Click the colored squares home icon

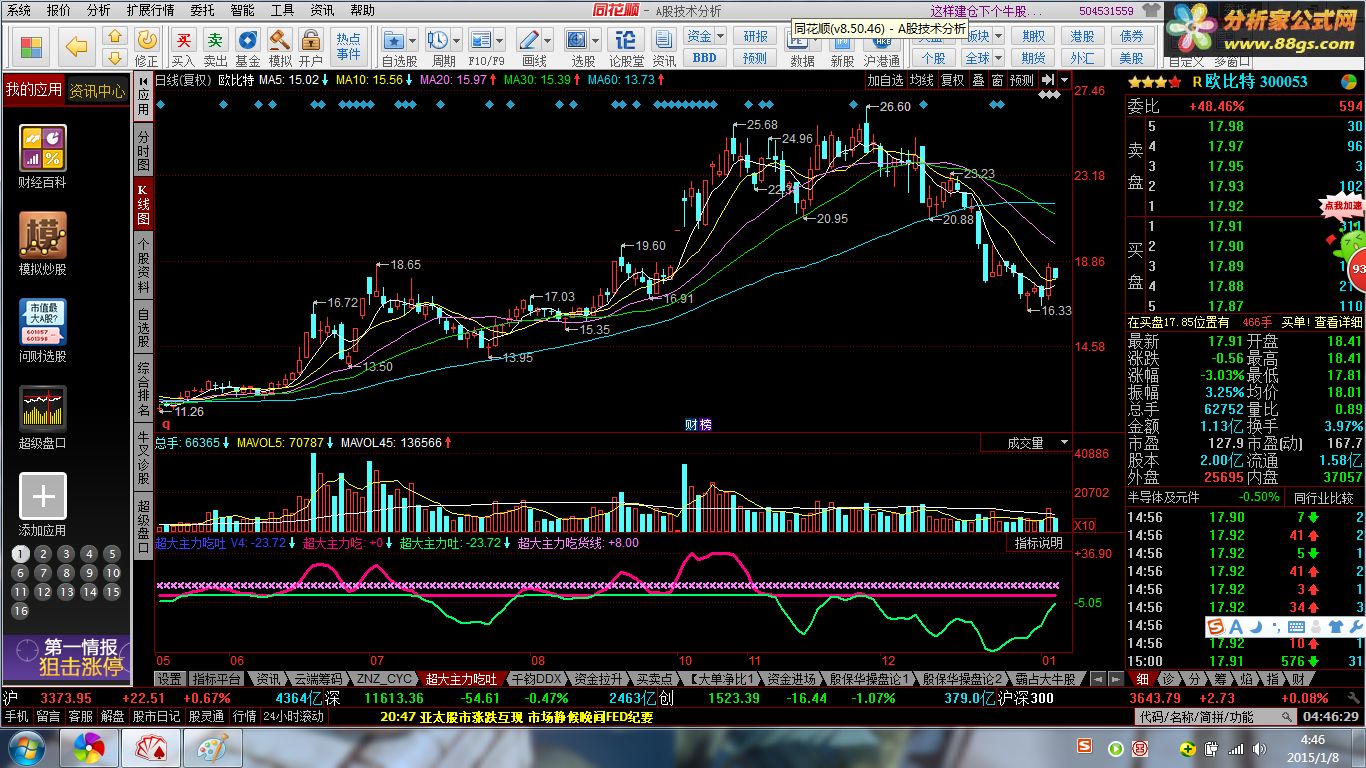click(32, 46)
